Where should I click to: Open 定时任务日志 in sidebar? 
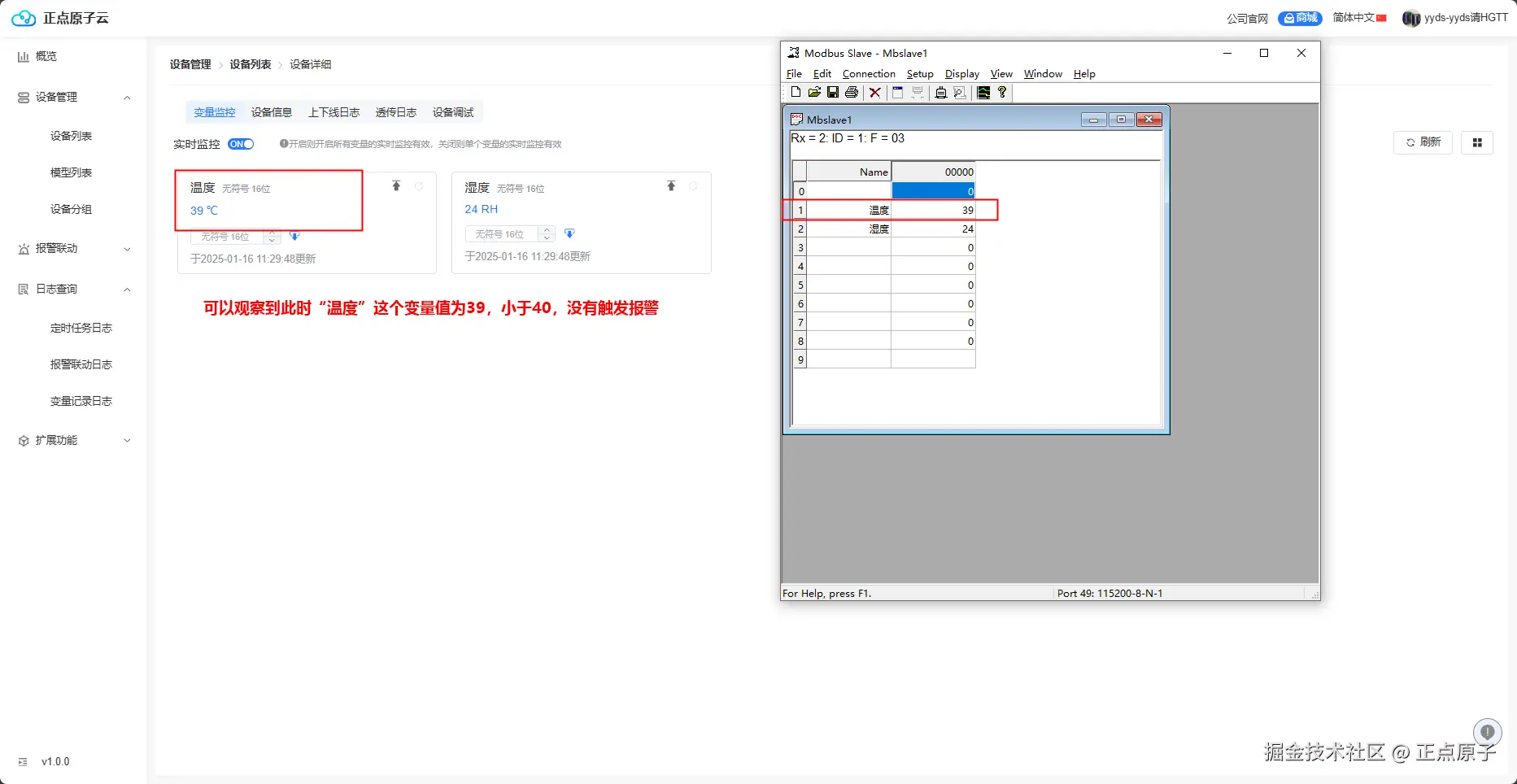pyautogui.click(x=81, y=328)
